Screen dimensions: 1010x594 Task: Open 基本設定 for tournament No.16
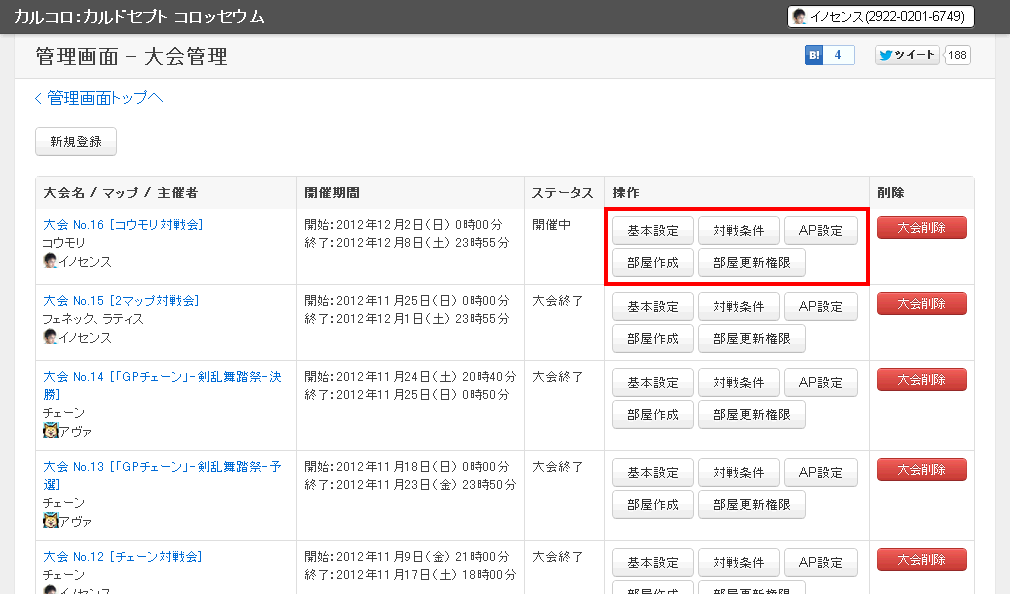652,231
